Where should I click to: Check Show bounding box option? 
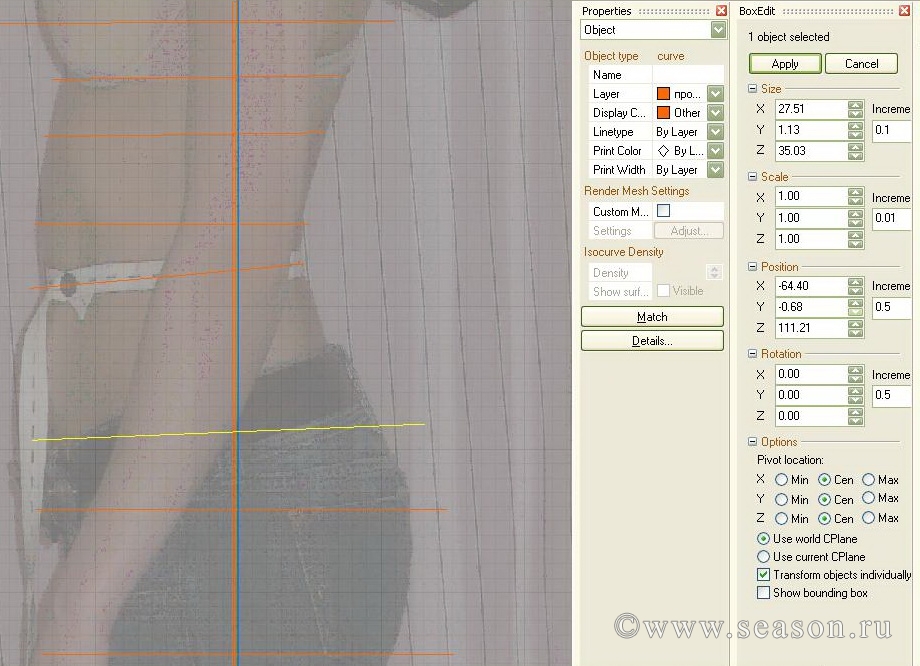[764, 593]
